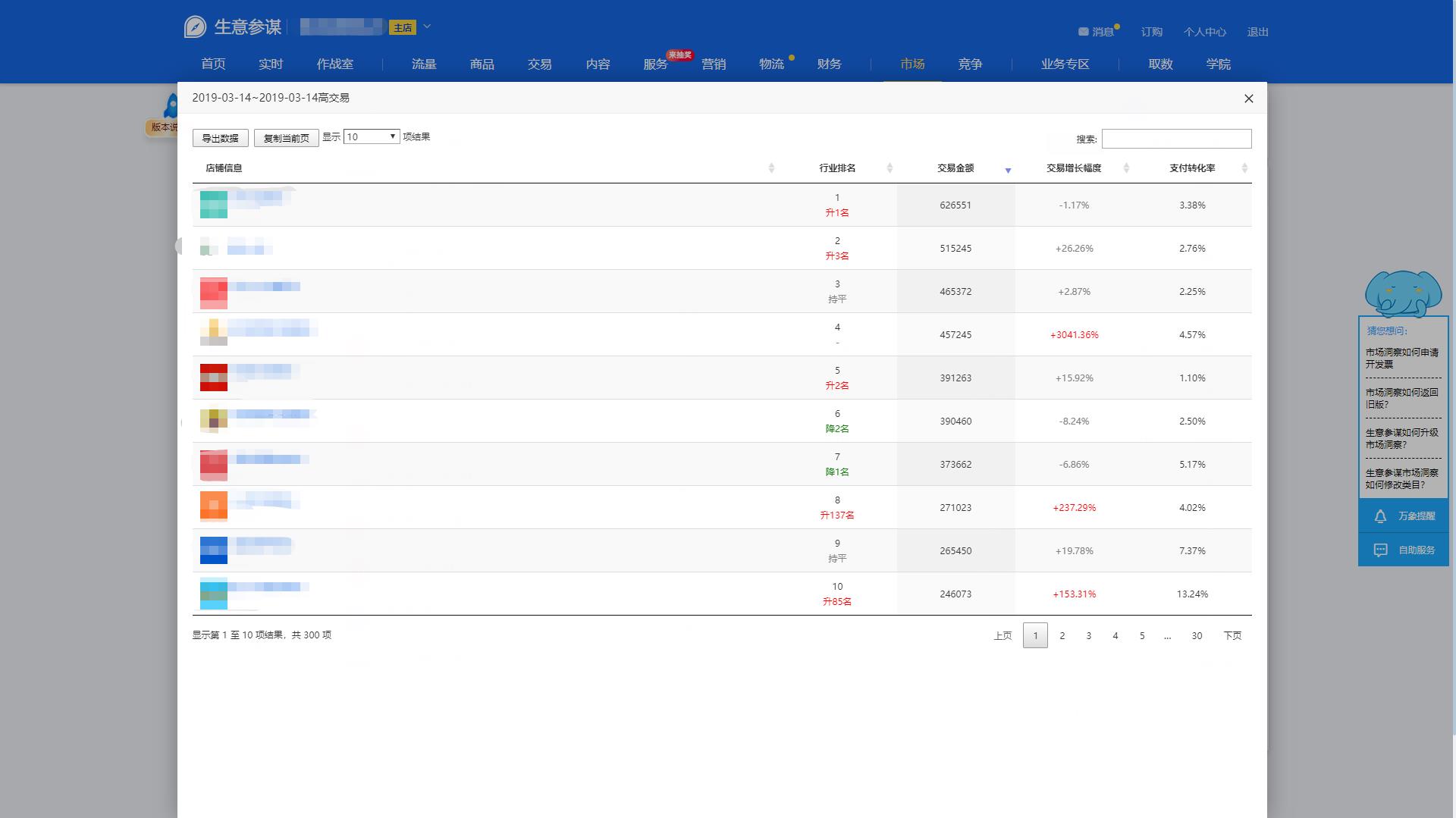Viewport: 1456px width, 818px height.
Task: Open the 交易 tab
Action: click(x=540, y=64)
